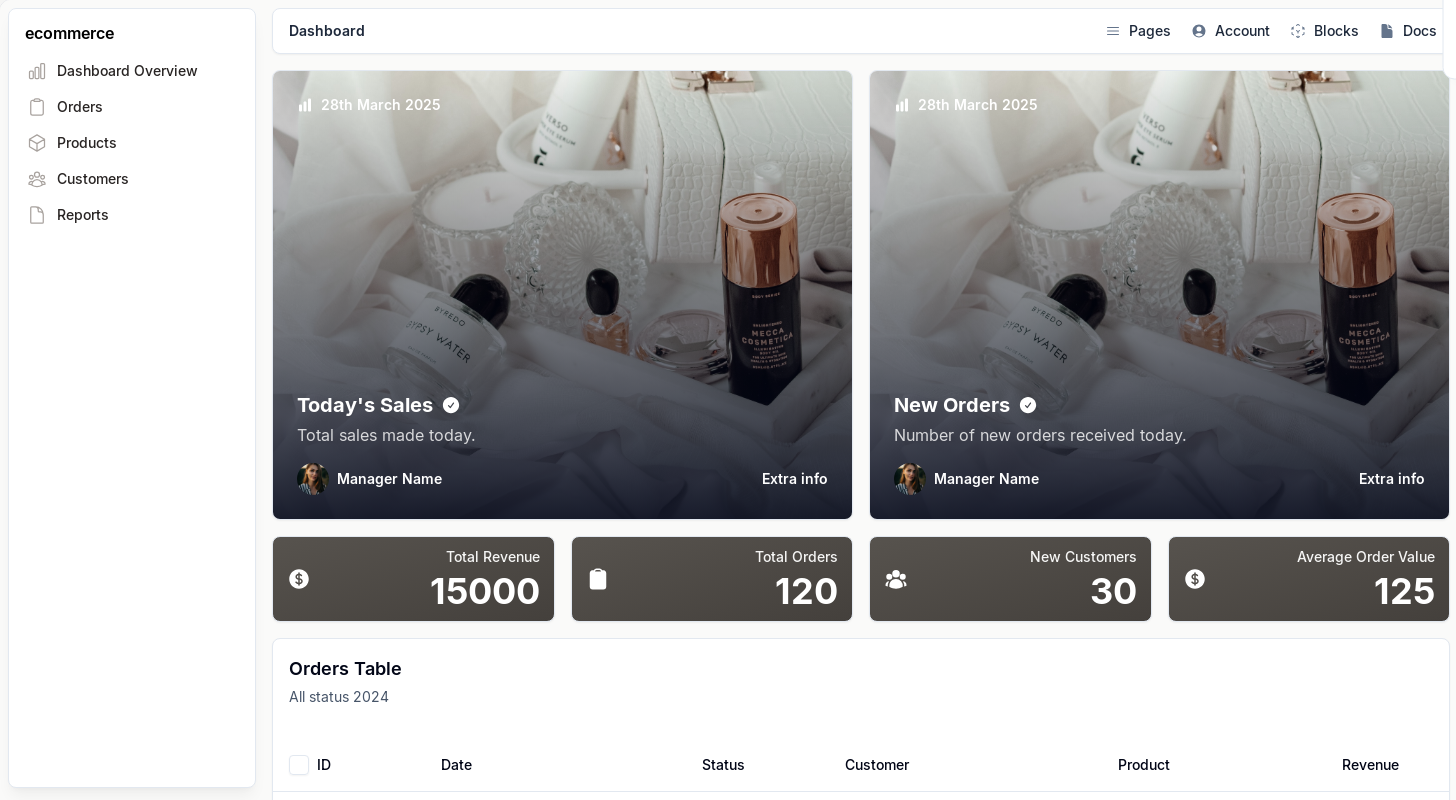This screenshot has width=1456, height=800.
Task: Open the Blocks menu in top bar
Action: (x=1325, y=31)
